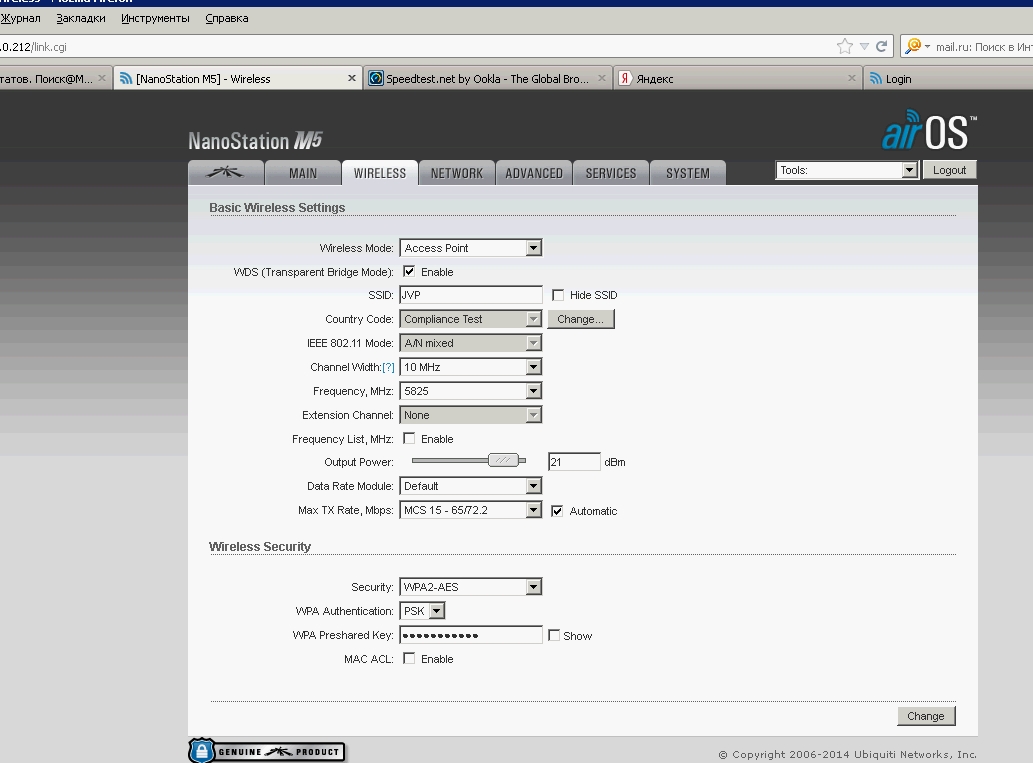Uncheck Automatic for Max TX Rate
This screenshot has width=1033, height=763.
[x=557, y=511]
